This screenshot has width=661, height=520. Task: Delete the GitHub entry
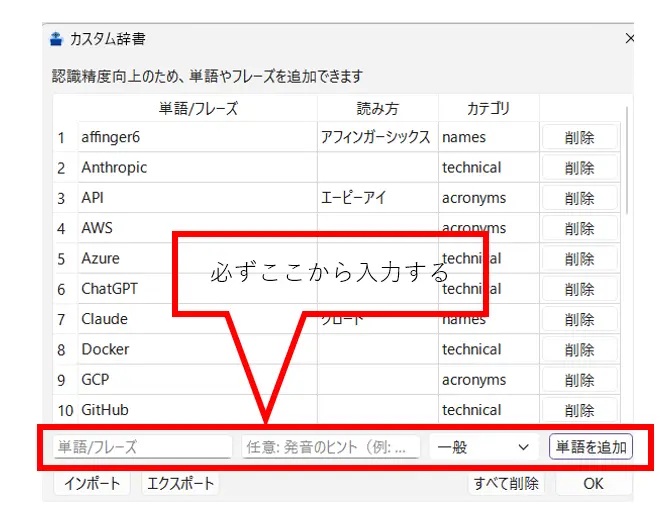[x=580, y=410]
